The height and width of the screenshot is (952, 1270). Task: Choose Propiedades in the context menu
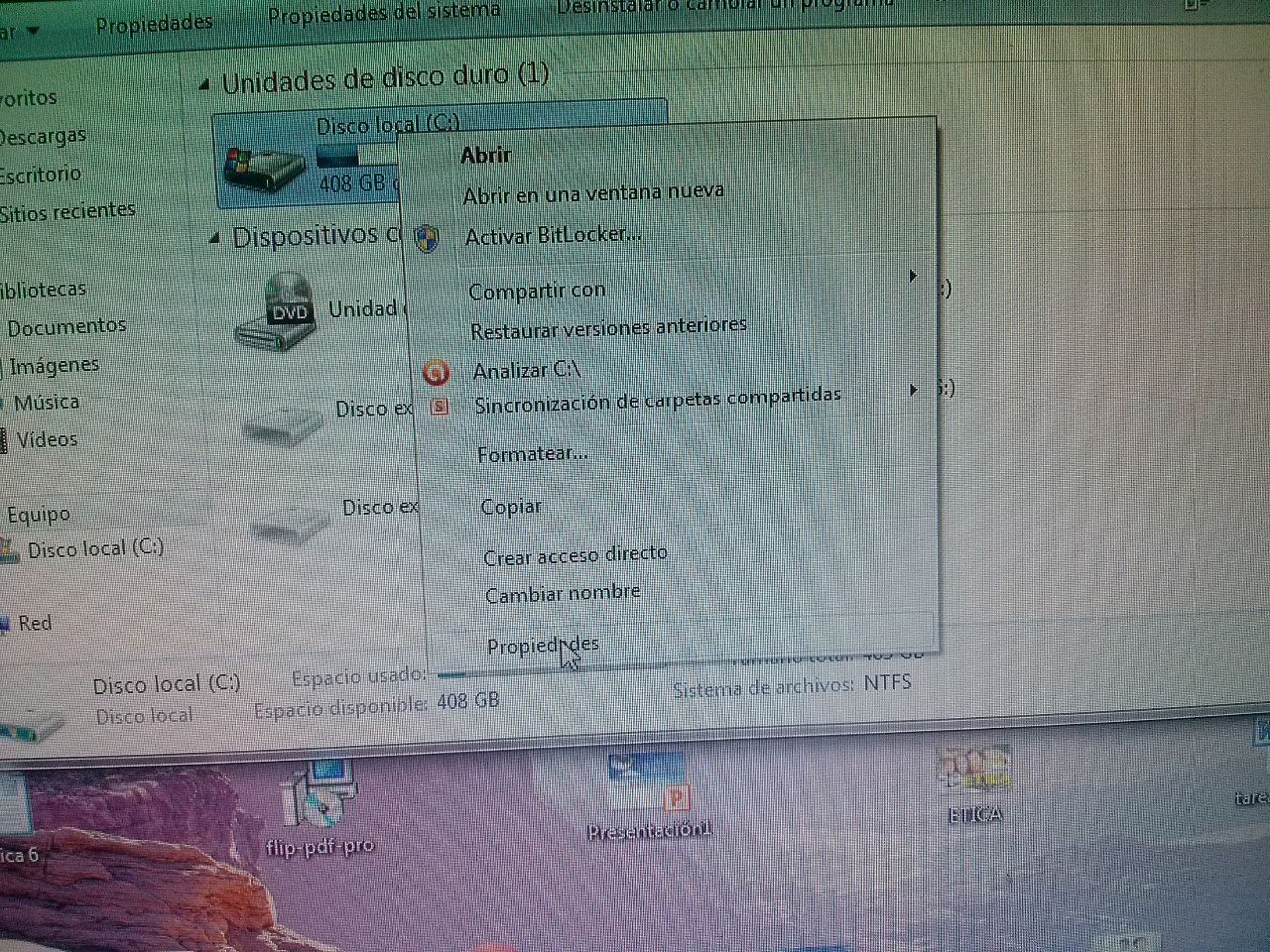coord(542,646)
